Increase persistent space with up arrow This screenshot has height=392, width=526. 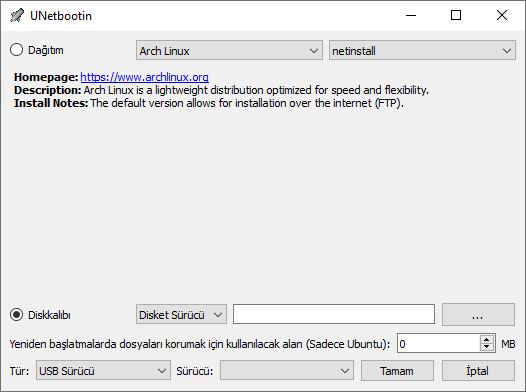487,339
